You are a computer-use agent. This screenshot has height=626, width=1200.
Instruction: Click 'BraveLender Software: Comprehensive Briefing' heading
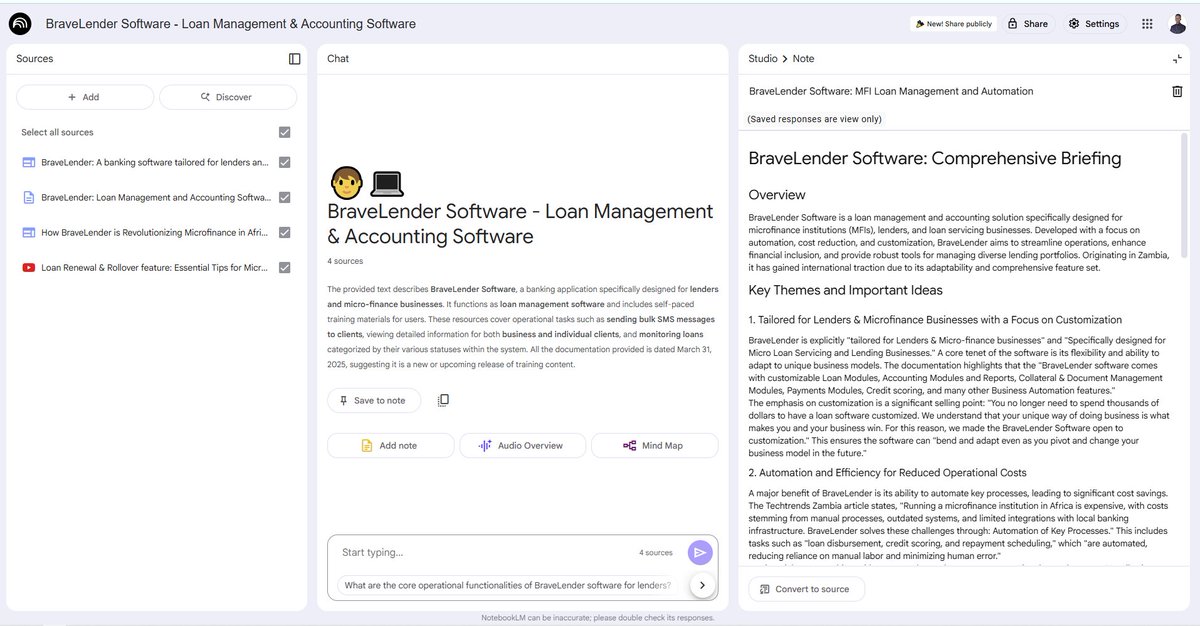(935, 158)
